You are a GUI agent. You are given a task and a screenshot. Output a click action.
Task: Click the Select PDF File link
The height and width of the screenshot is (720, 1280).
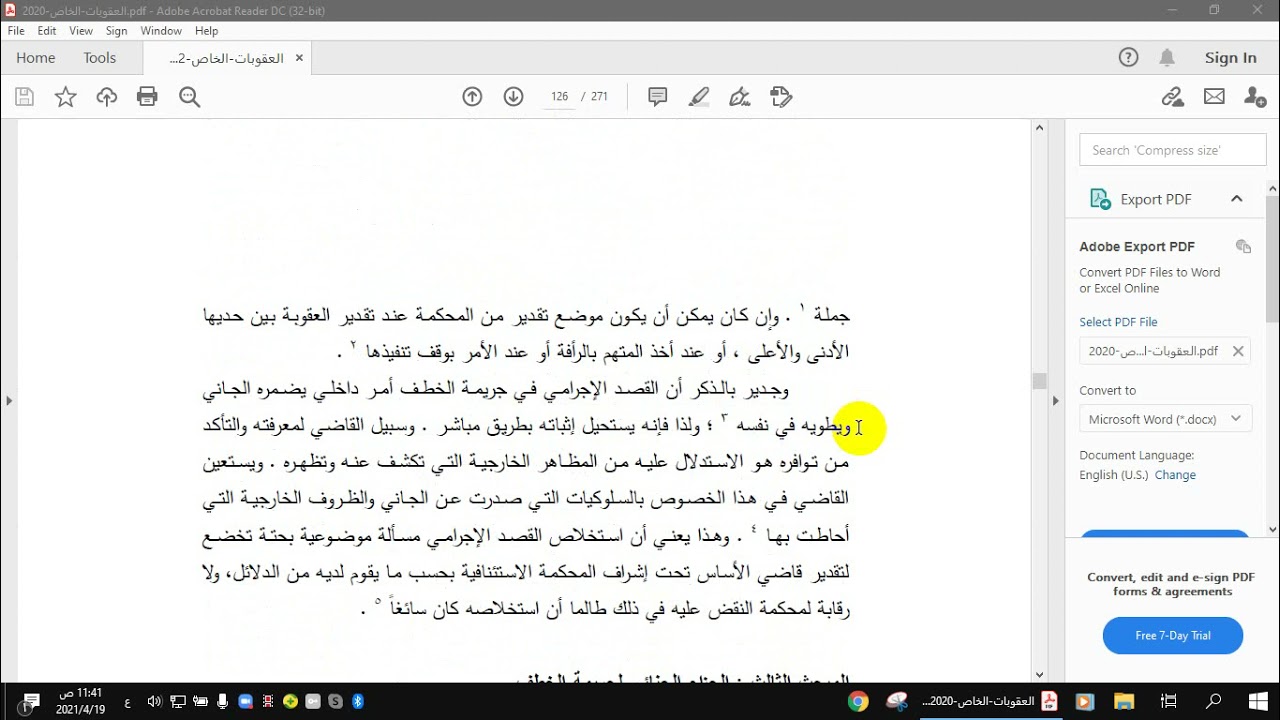pos(1118,322)
